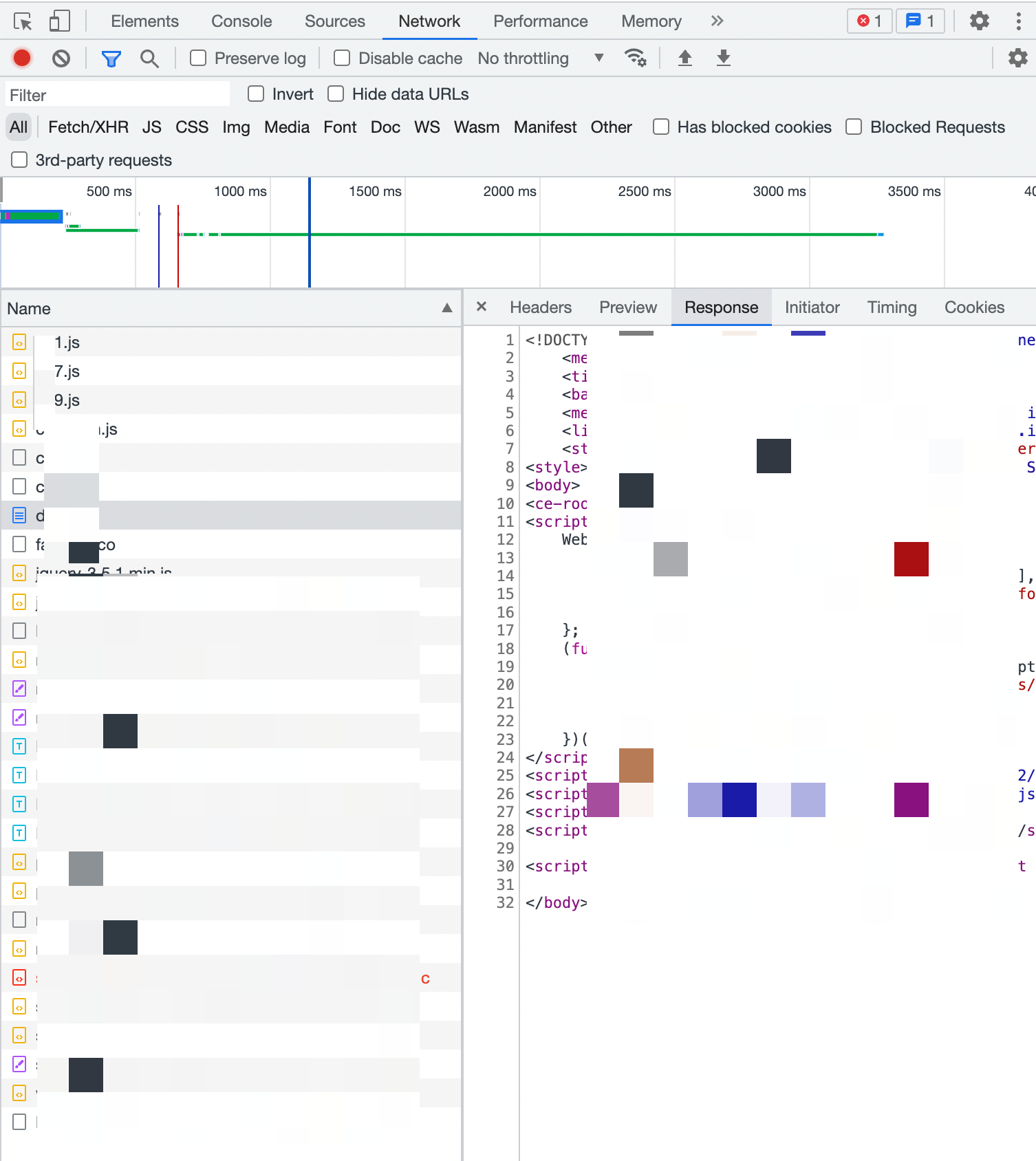This screenshot has height=1161, width=1036.
Task: Show the error count badge
Action: [870, 21]
